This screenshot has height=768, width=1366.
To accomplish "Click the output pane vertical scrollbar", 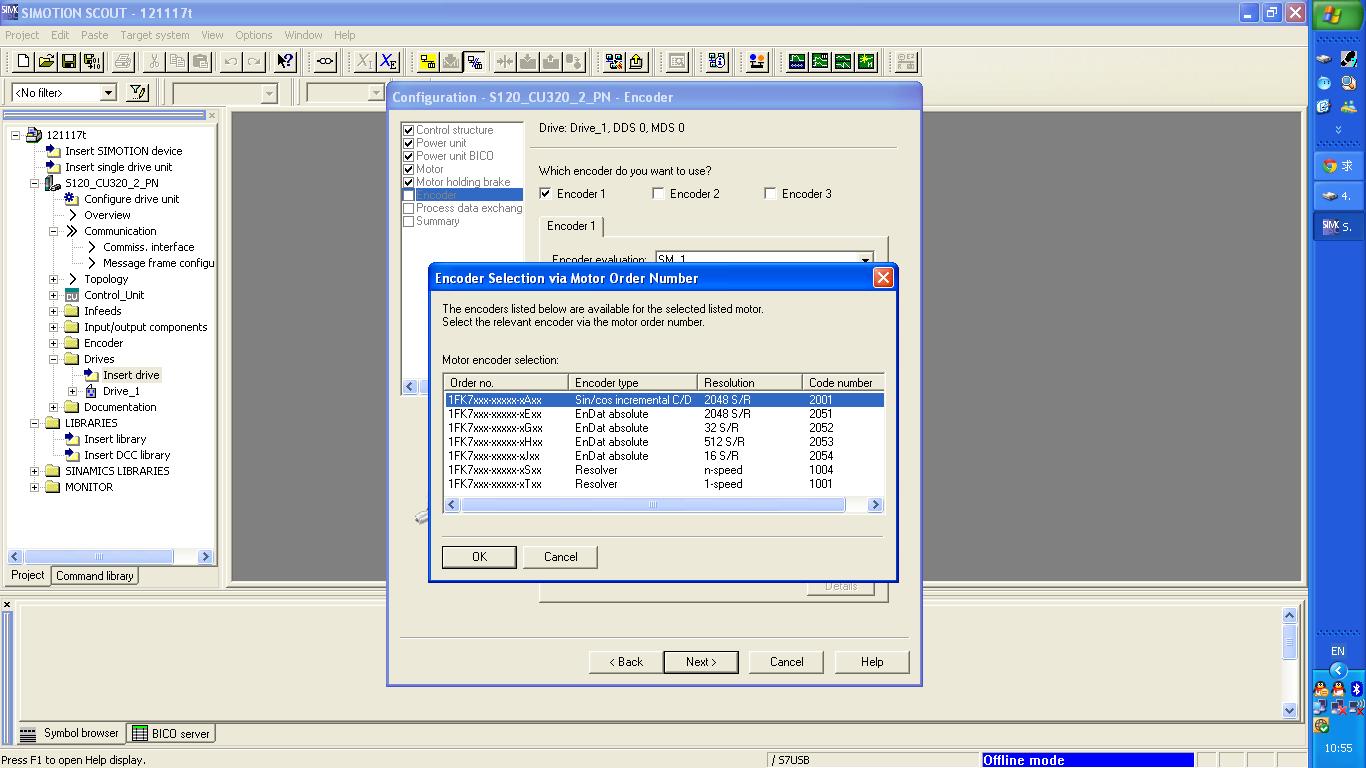I will [x=1289, y=662].
